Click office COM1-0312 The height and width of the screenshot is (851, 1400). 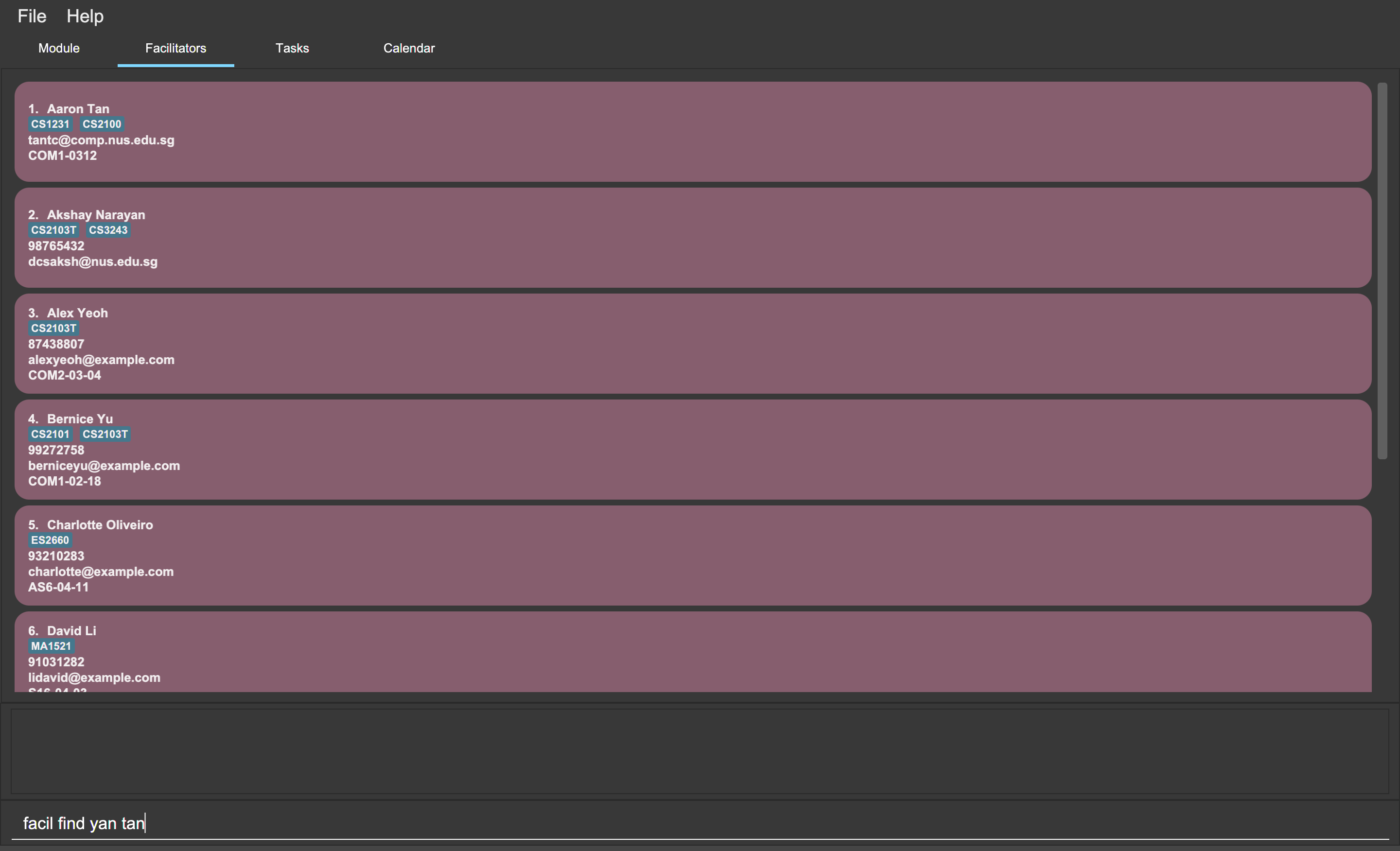coord(63,156)
